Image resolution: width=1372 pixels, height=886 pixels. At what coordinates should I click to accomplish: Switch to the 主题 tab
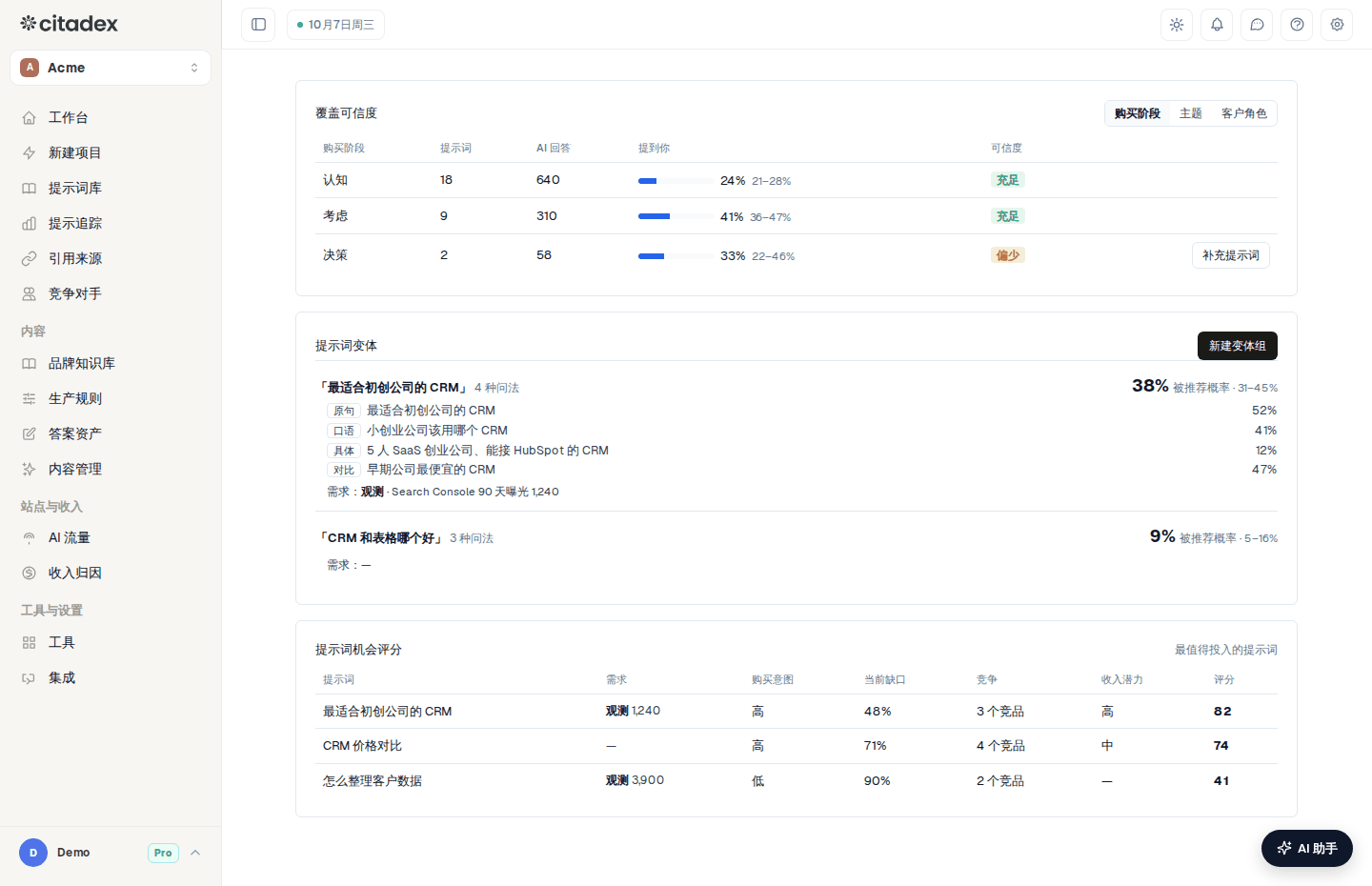tap(1191, 113)
